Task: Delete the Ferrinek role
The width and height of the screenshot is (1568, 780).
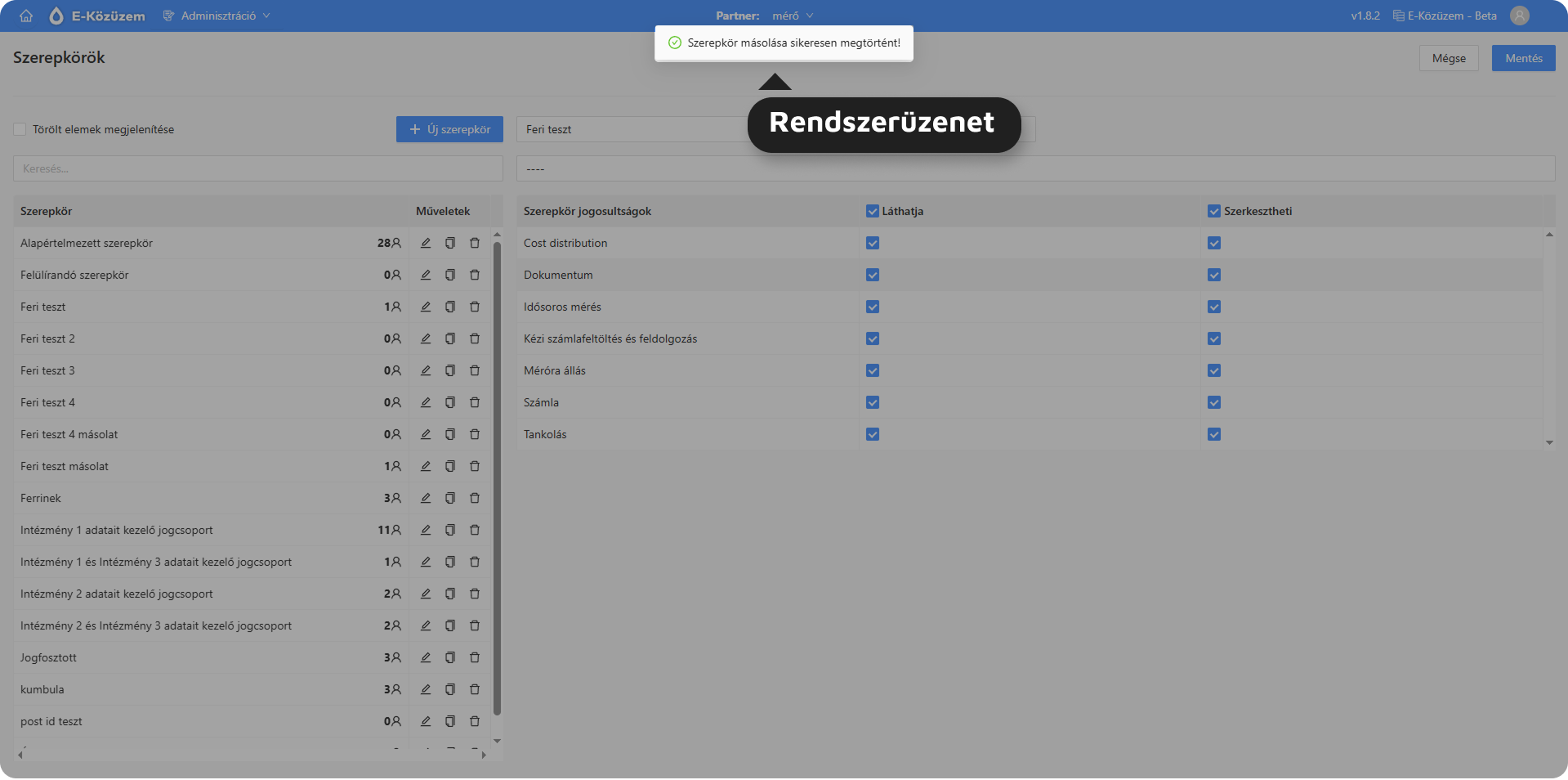Action: tap(475, 498)
